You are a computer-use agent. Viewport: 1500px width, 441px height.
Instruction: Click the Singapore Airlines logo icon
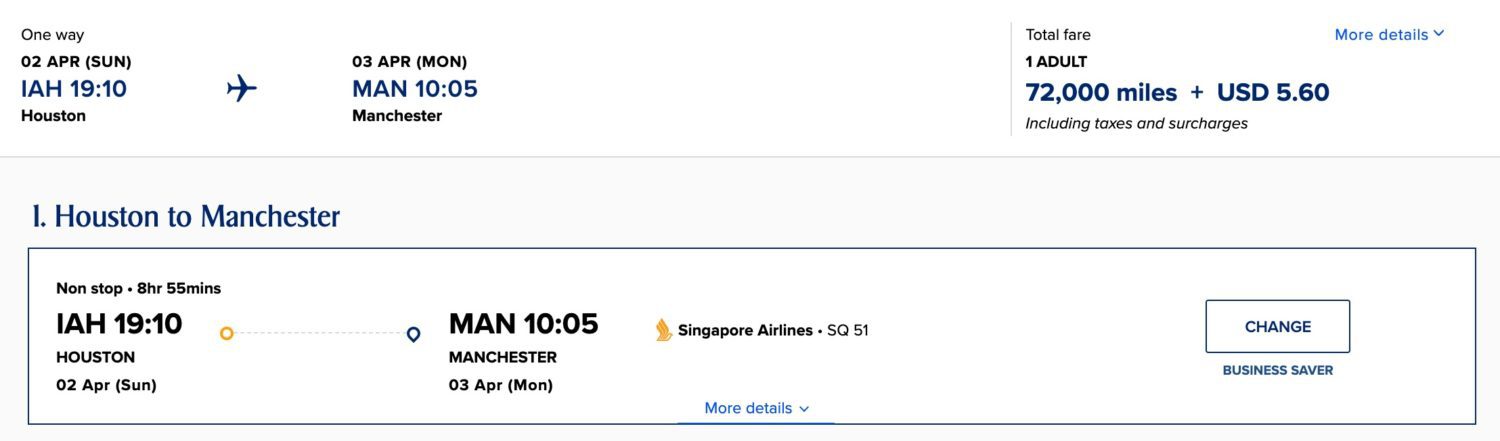point(664,330)
